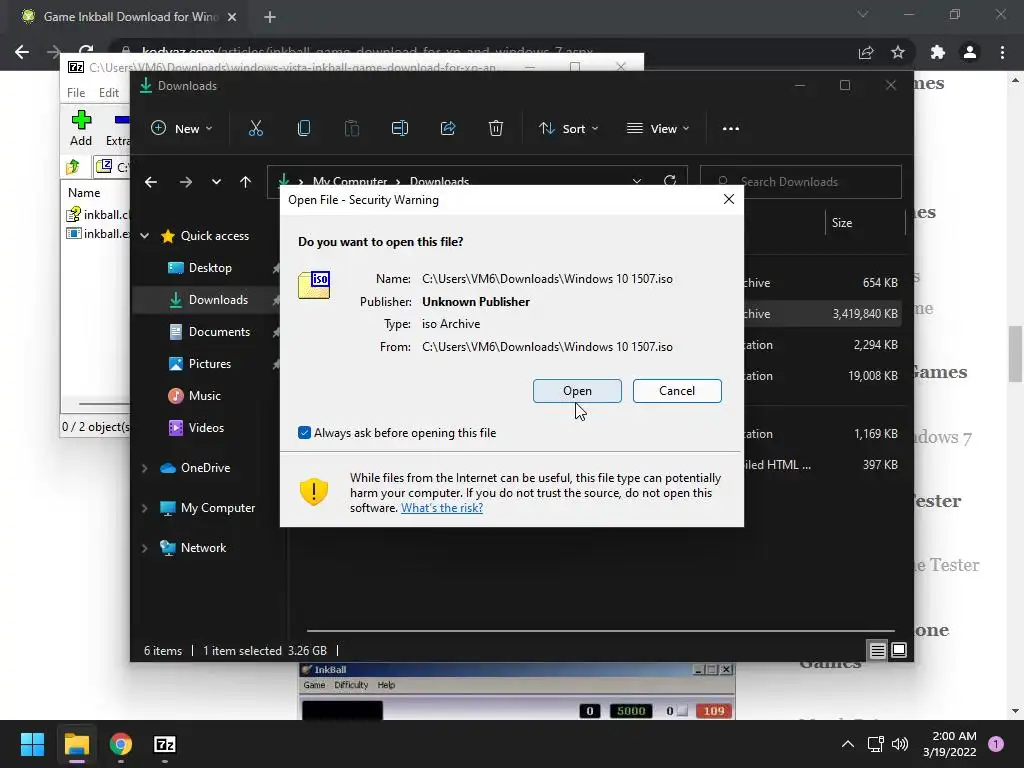Image resolution: width=1024 pixels, height=768 pixels.
Task: Open Chrome Extensions puzzle icon
Action: click(938, 52)
